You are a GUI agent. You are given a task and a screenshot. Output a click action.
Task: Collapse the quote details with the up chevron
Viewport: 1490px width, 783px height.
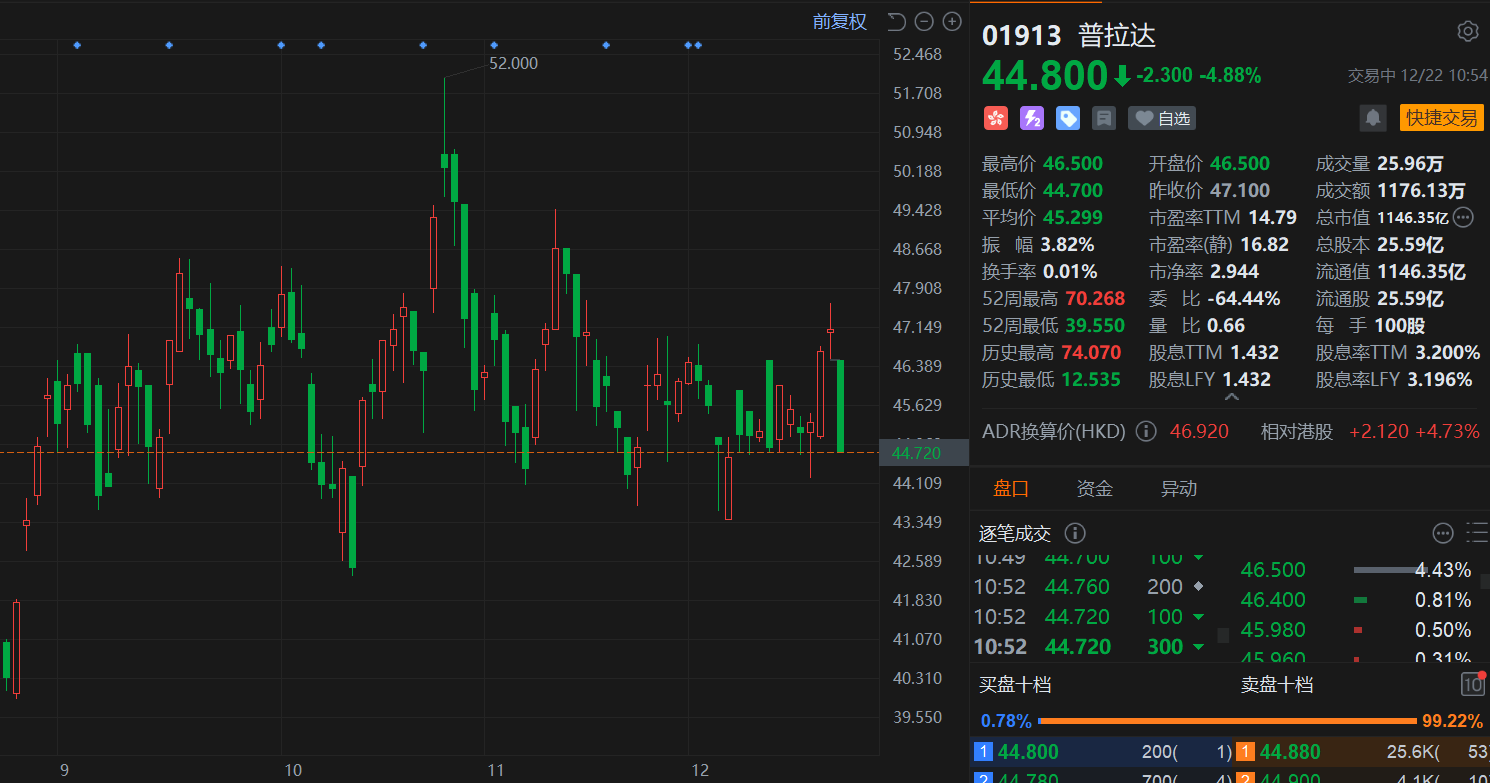click(x=1232, y=396)
